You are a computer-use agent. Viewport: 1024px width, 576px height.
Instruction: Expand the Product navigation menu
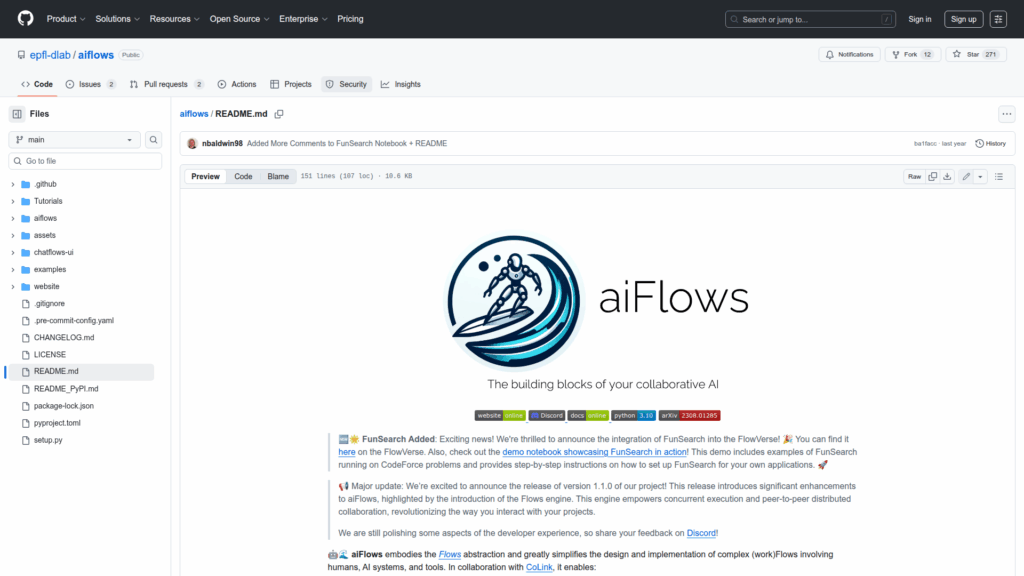pyautogui.click(x=66, y=19)
